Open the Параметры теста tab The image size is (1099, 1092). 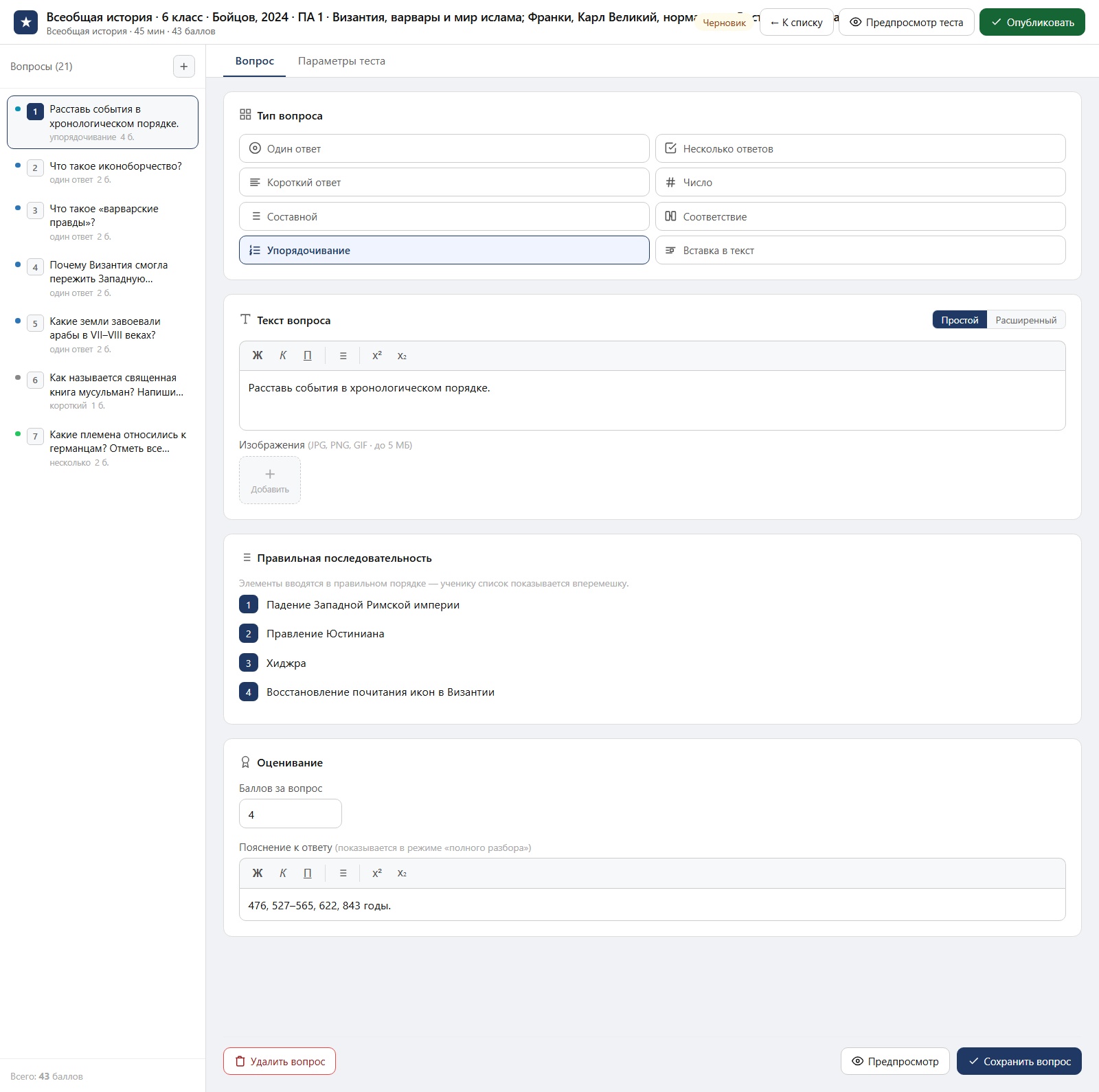point(341,61)
